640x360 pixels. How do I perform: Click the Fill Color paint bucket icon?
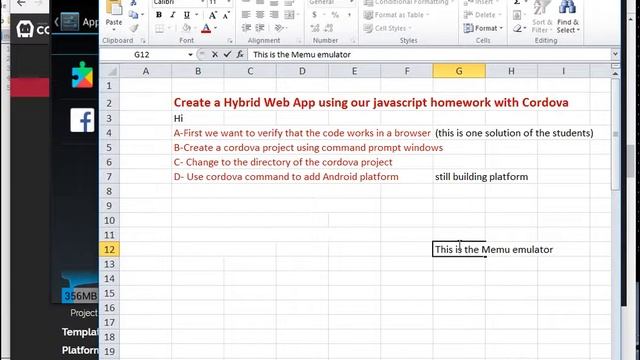187,28
